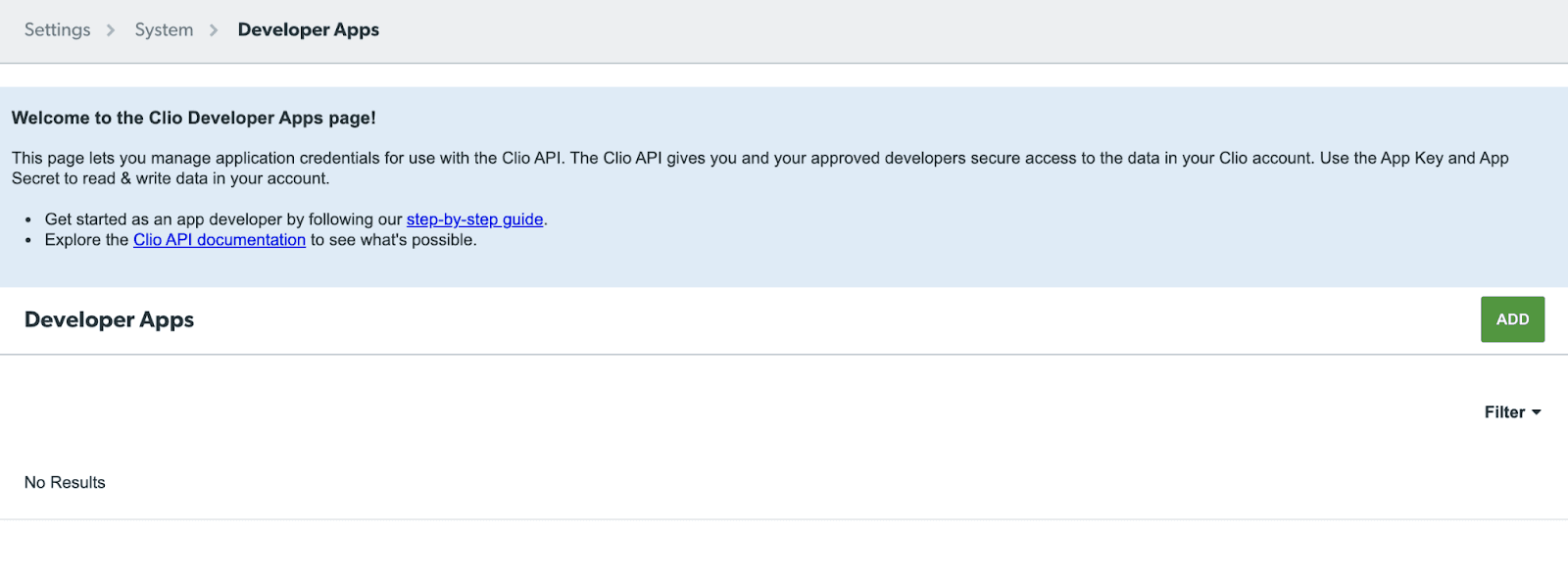
Task: Open the System breadcrumb link
Action: (x=164, y=30)
